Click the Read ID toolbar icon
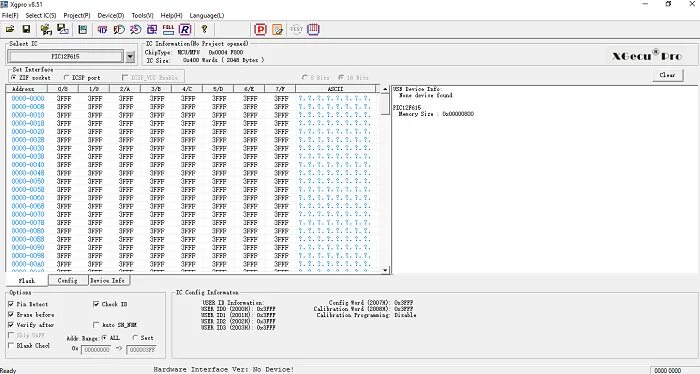This screenshot has width=700, height=374. (102, 29)
